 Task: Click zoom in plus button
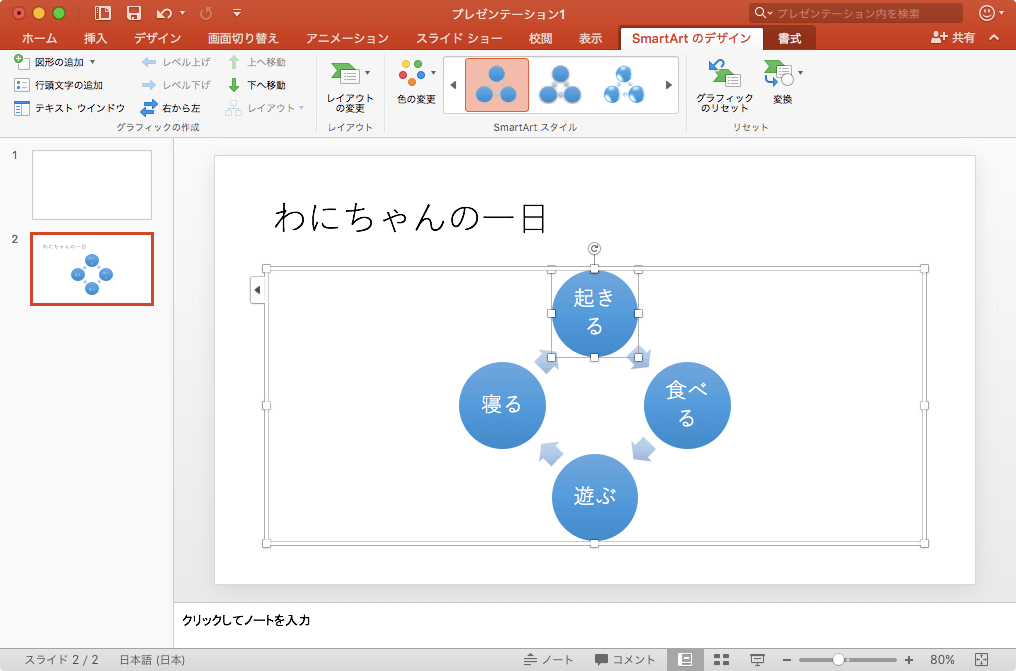909,659
